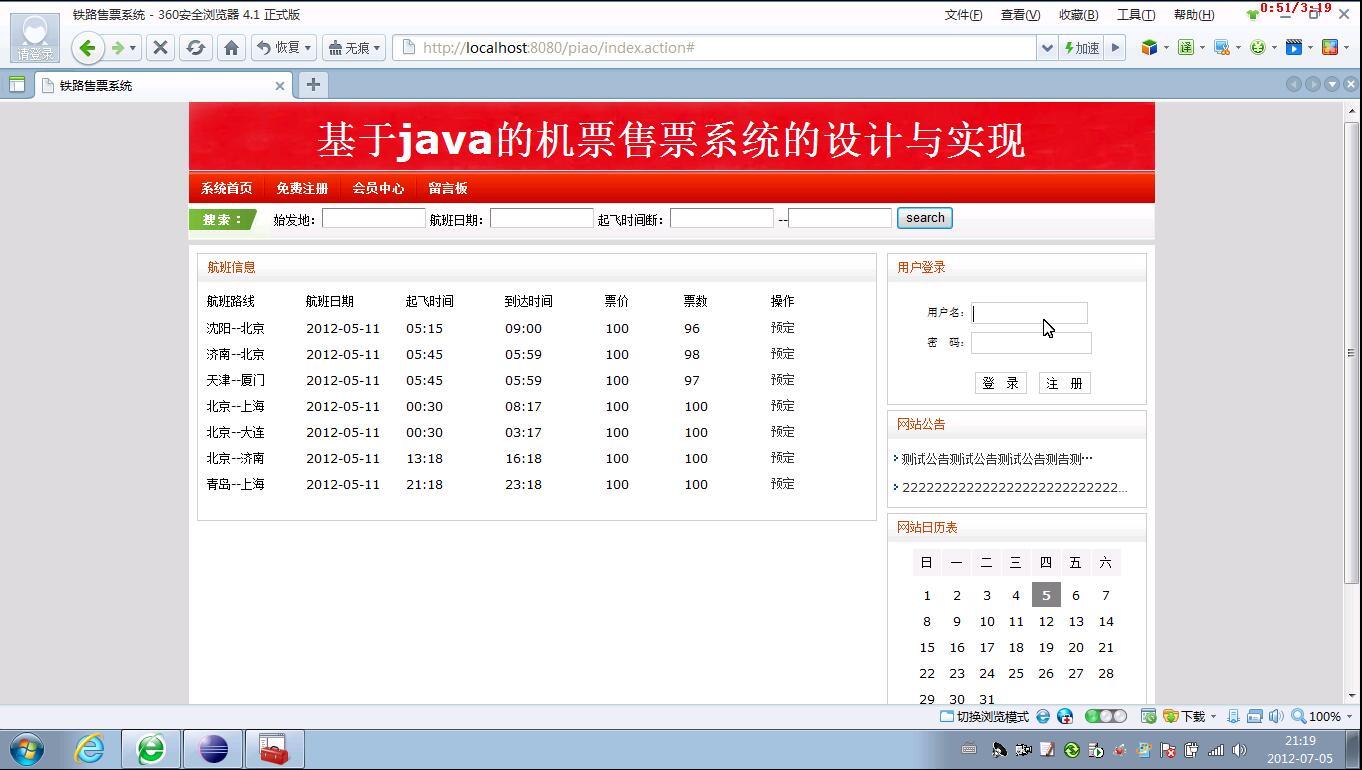1362x770 pixels.
Task: Open the screenshot scissors extension icon
Action: pos(1222,47)
